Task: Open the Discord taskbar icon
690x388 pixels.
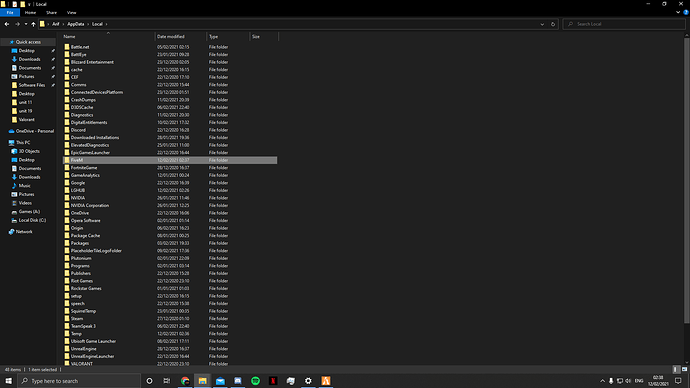Action: (238, 381)
